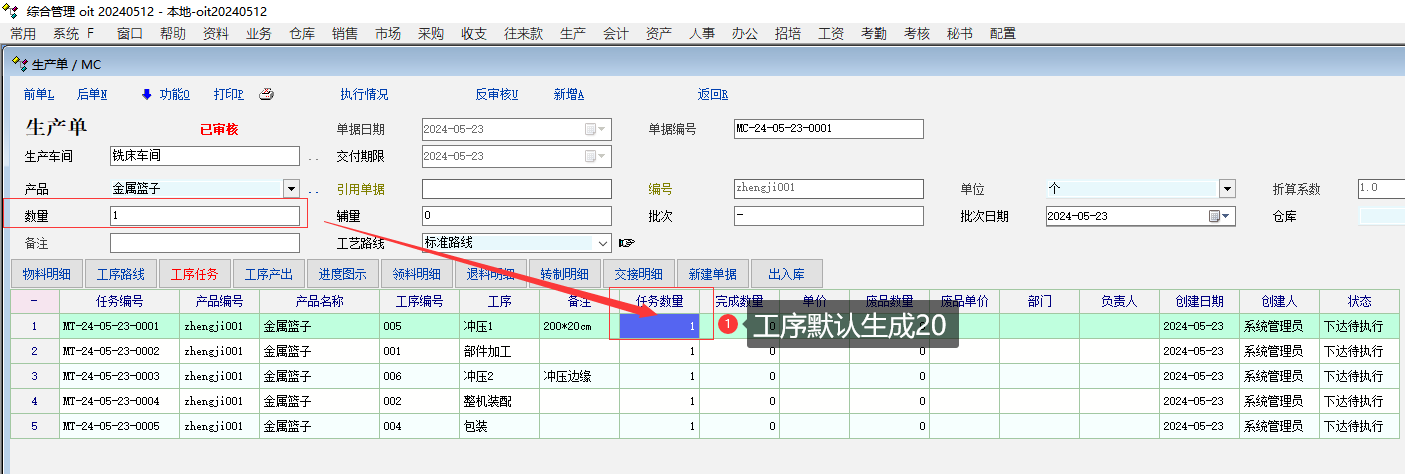Click the 反审核 link
Viewport: 1405px width, 474px height.
pos(496,95)
